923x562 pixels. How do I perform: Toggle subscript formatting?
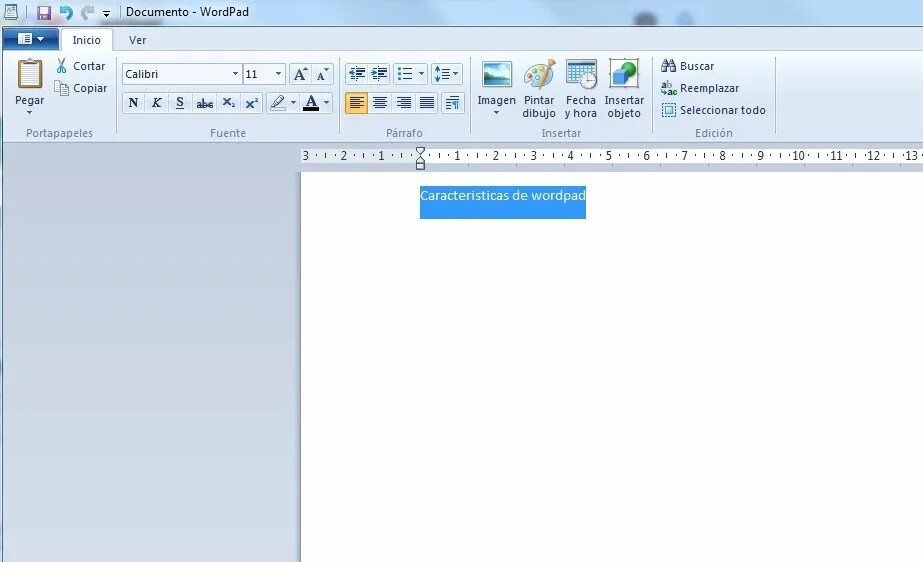(x=228, y=103)
